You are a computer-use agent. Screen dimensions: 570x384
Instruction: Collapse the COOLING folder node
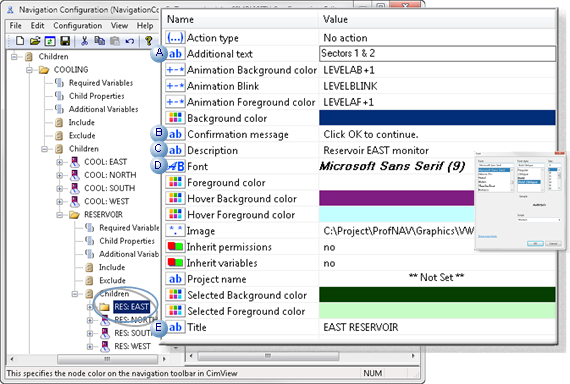[x=29, y=70]
